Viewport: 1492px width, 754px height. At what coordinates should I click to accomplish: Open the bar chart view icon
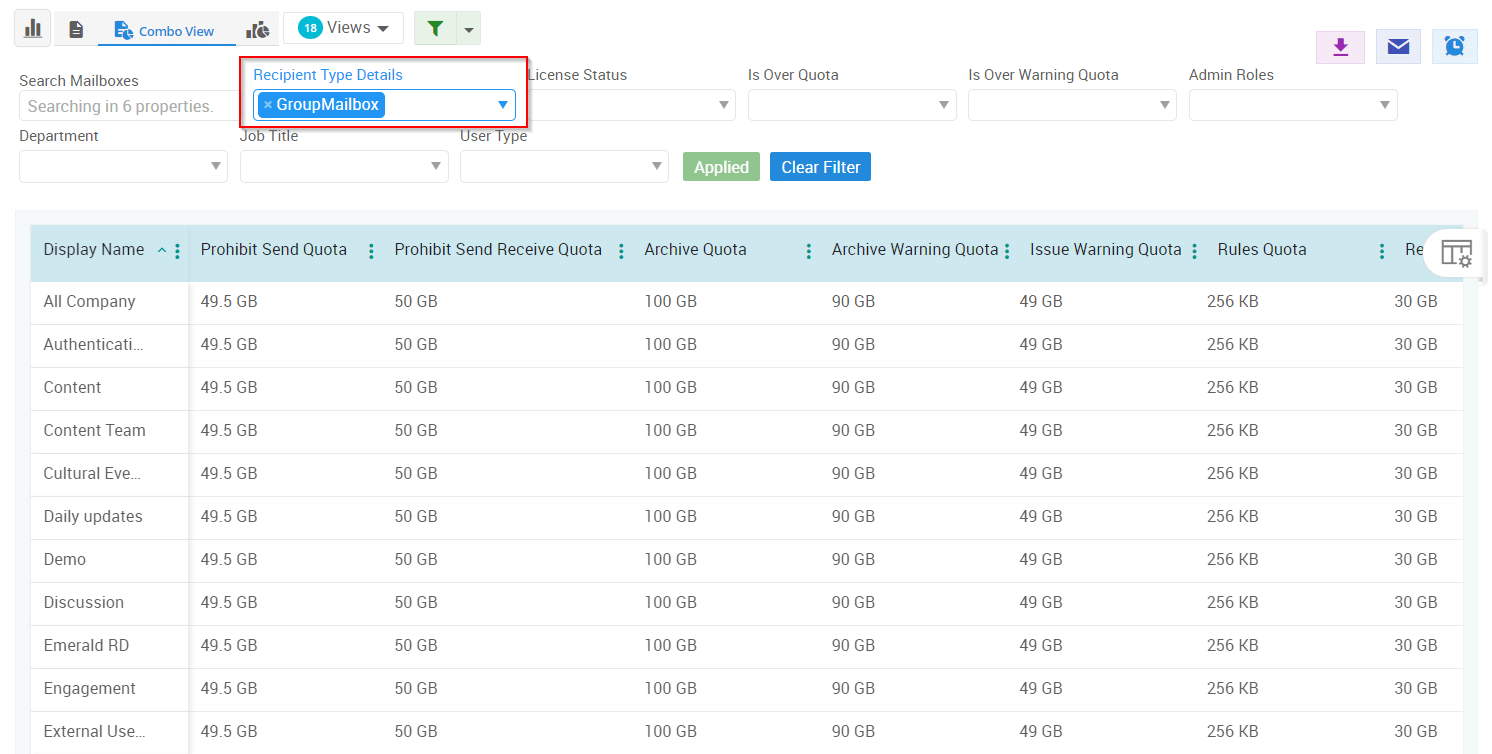pos(32,28)
